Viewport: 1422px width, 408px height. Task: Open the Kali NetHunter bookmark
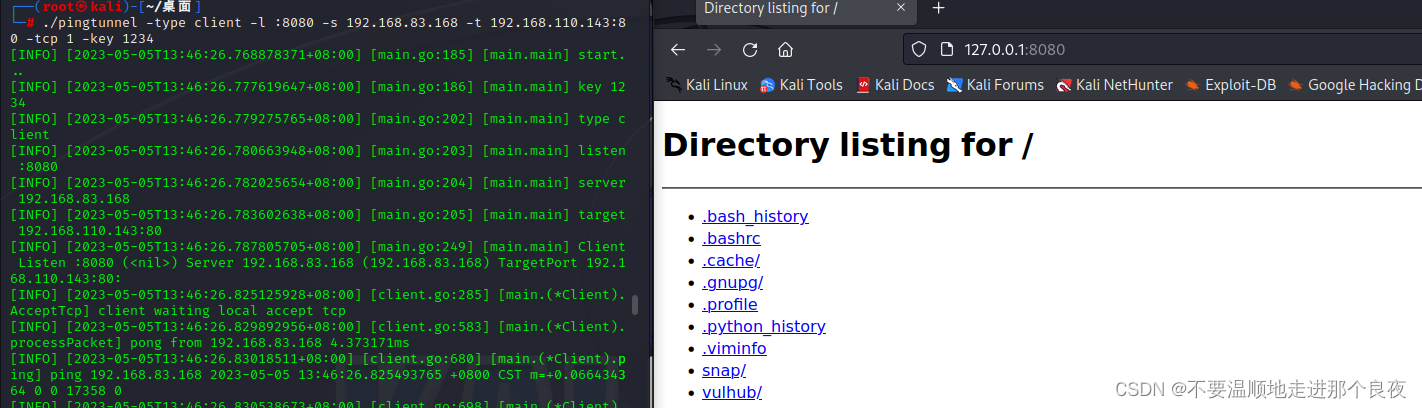(1114, 85)
